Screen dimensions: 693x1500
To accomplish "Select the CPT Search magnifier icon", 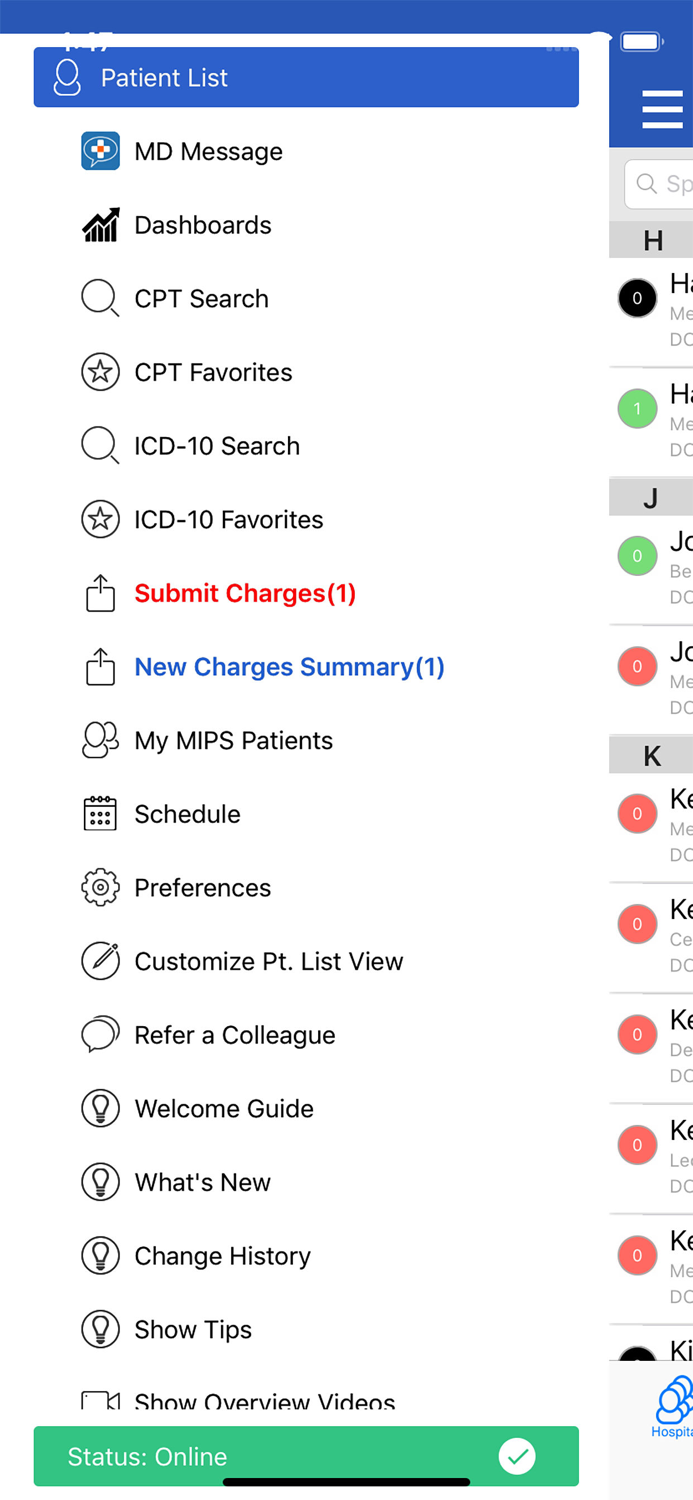I will tap(100, 298).
